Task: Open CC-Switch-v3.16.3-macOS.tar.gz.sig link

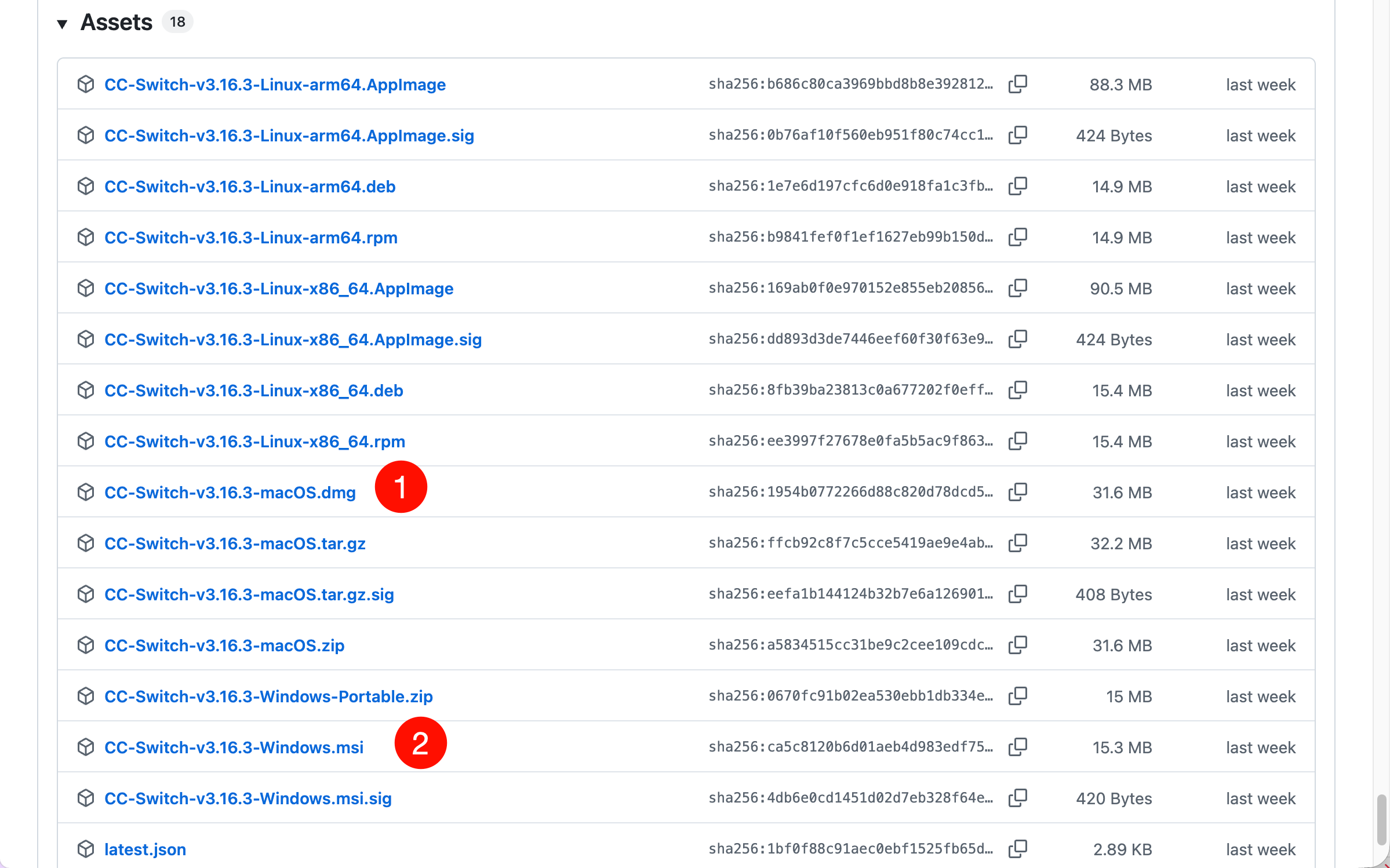Action: pyautogui.click(x=249, y=595)
